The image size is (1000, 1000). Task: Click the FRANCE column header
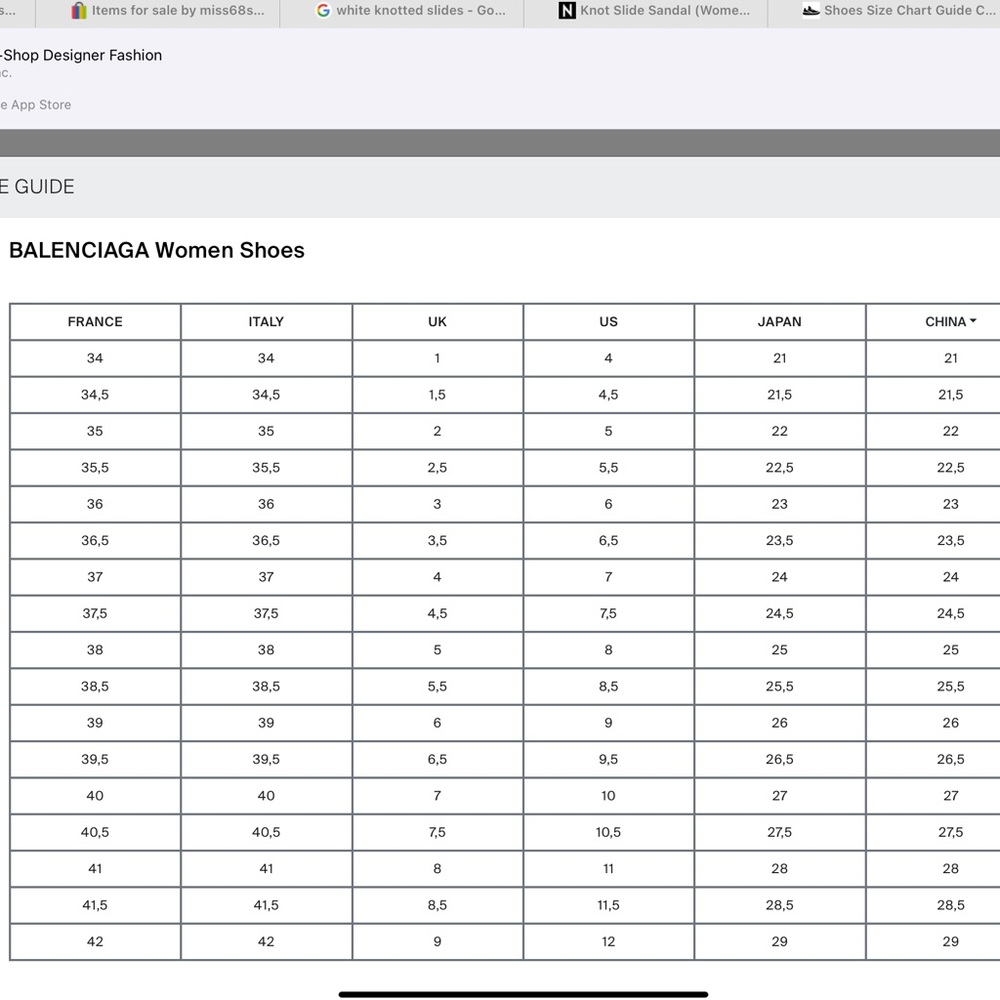point(95,322)
